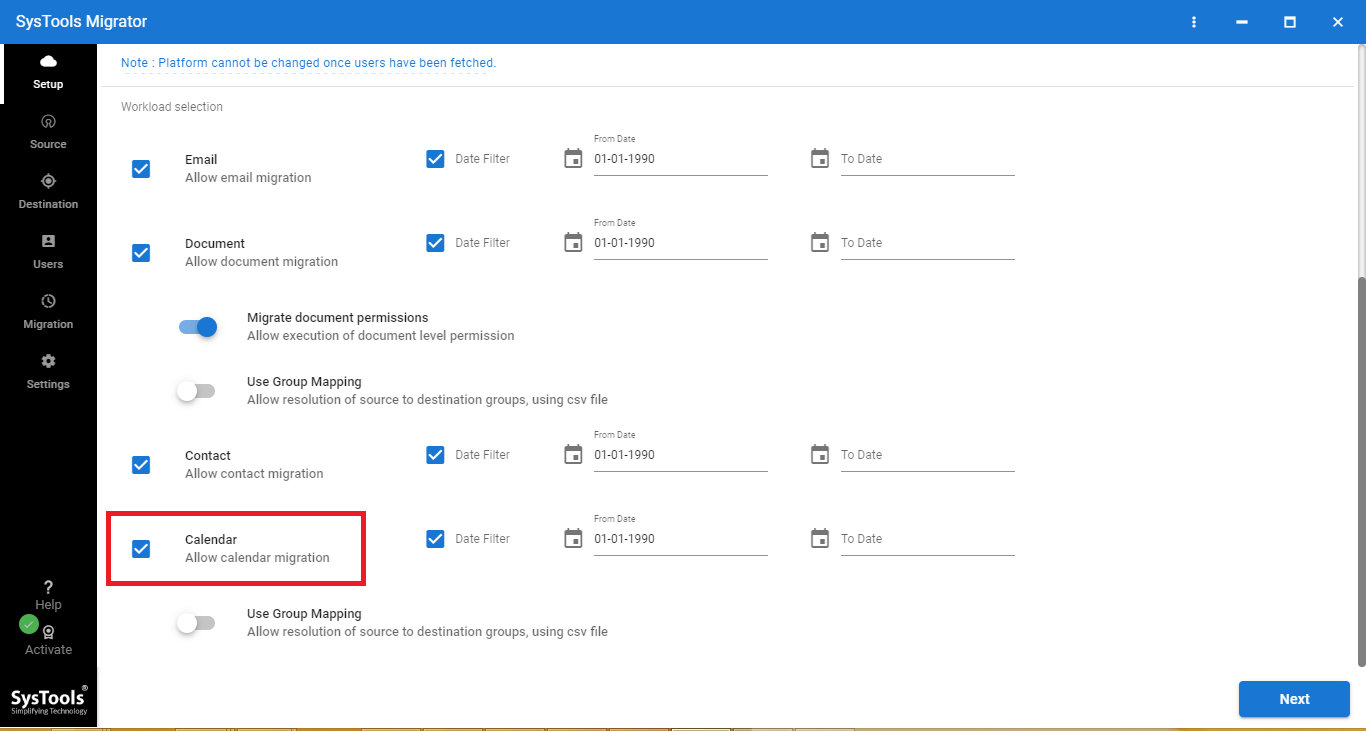This screenshot has height=731, width=1366.
Task: Click 'Allow contact migration' text
Action: pyautogui.click(x=254, y=474)
